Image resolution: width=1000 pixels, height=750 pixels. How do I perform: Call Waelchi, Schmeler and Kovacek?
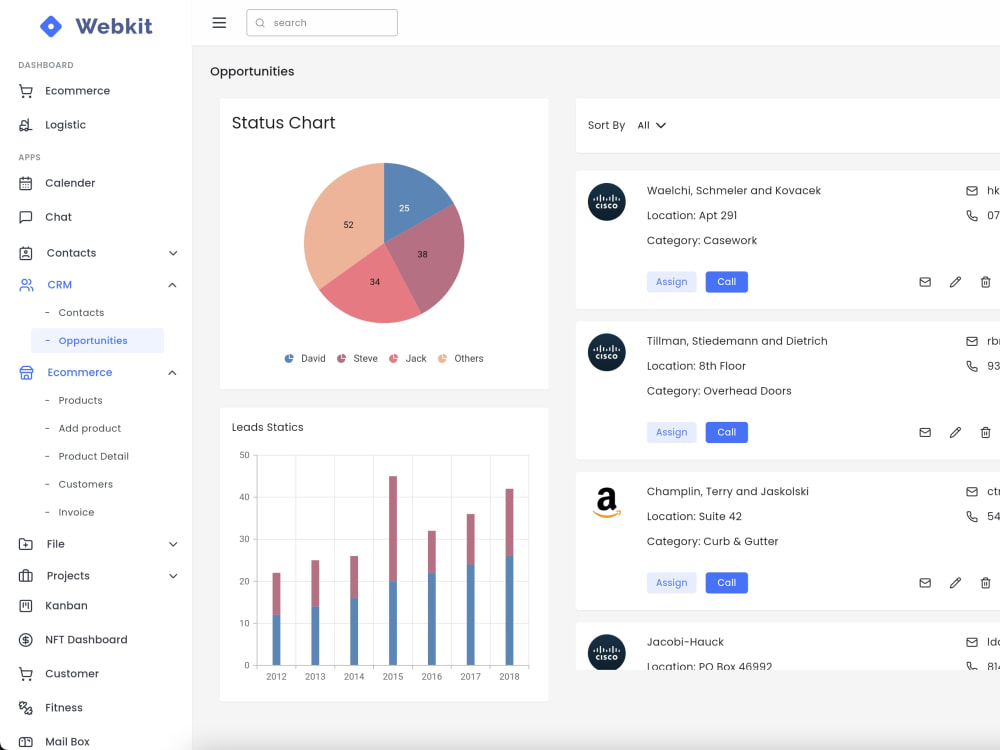click(x=726, y=282)
